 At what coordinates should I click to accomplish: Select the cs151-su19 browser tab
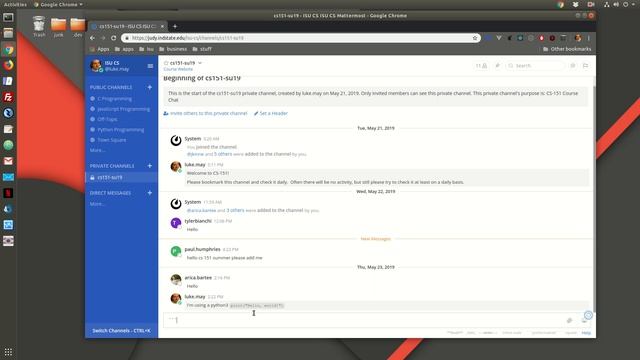click(x=127, y=26)
